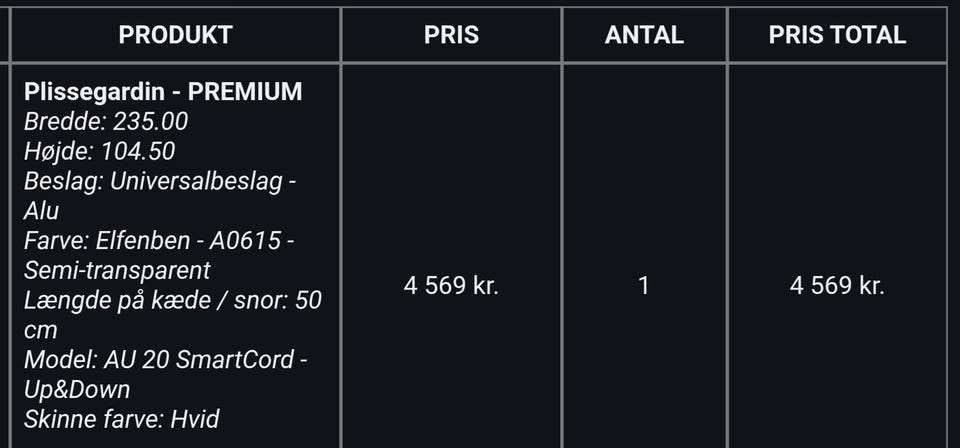Viewport: 960px width, 448px height.
Task: Click the Model: AU 20 SmartCord line
Action: [x=165, y=360]
